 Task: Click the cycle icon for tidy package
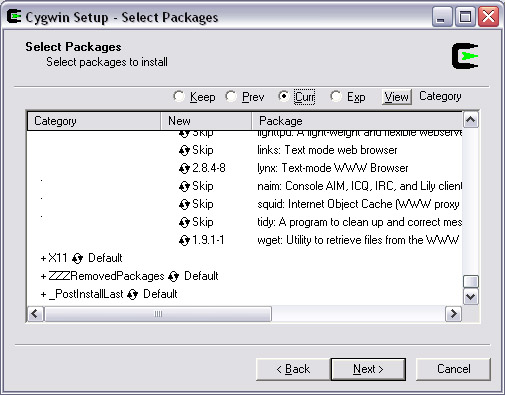pyautogui.click(x=184, y=222)
